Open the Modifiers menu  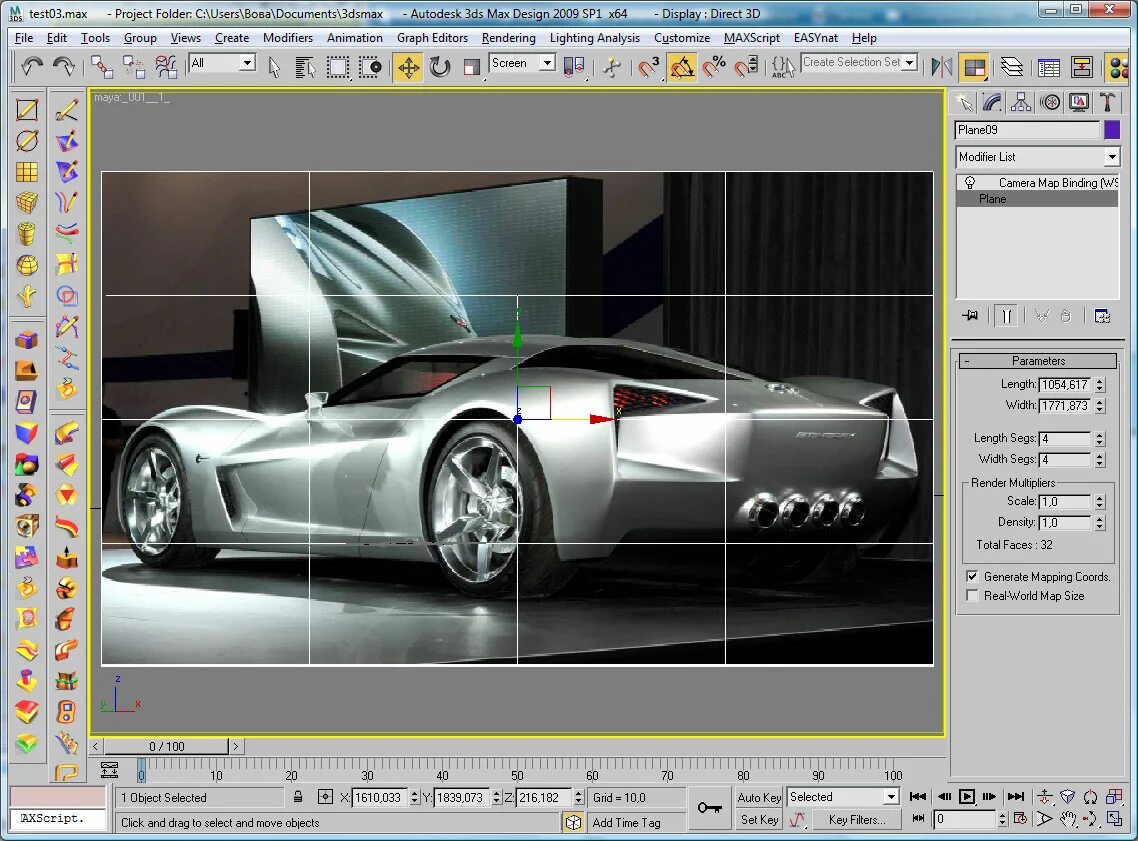pyautogui.click(x=288, y=38)
